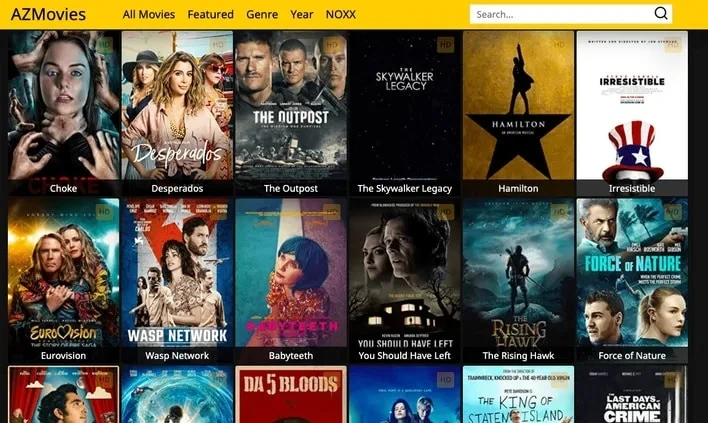Viewport: 708px width, 423px height.
Task: Expand the Genre menu
Action: pos(262,14)
